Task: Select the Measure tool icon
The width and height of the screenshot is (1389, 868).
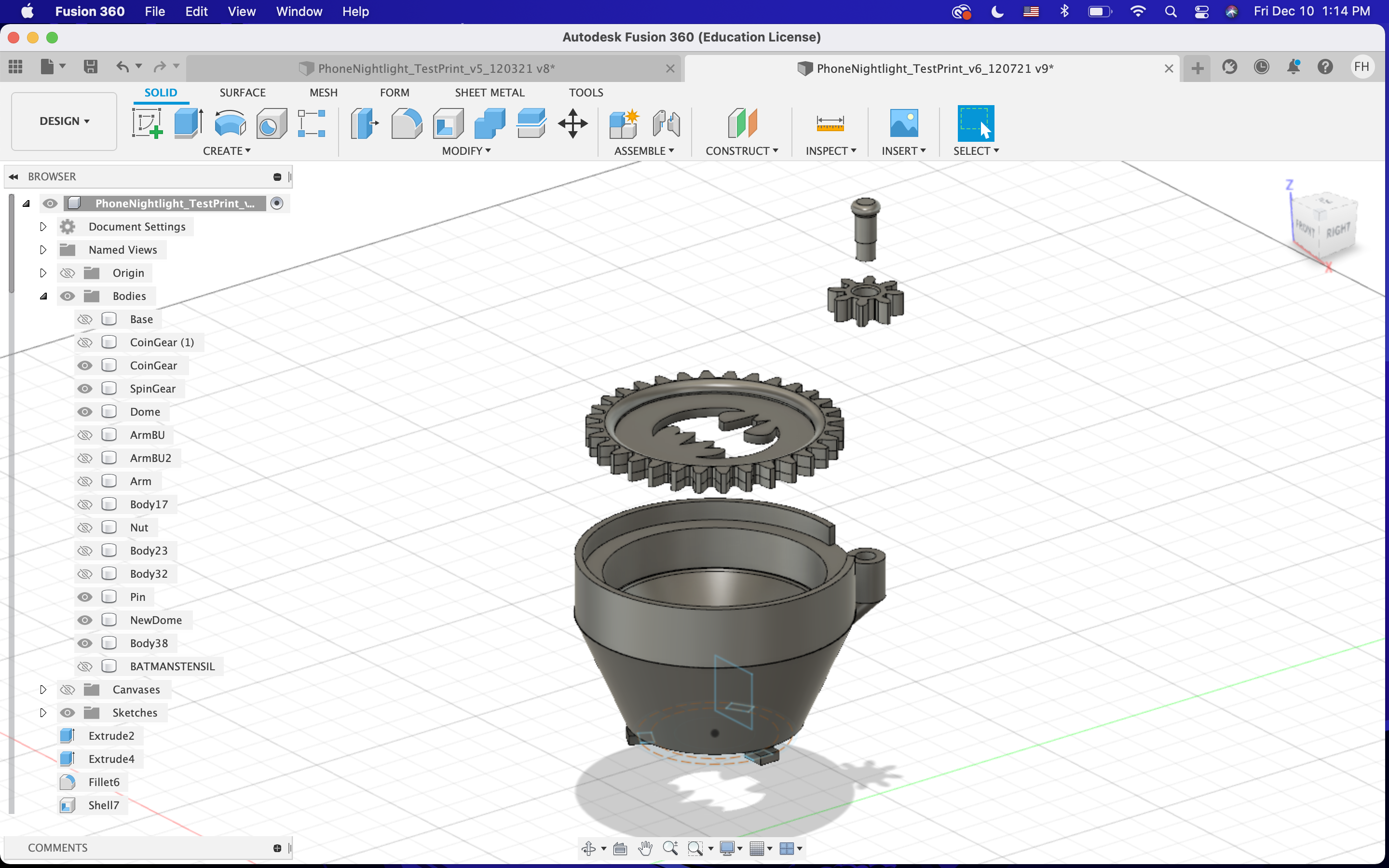Action: [x=830, y=123]
